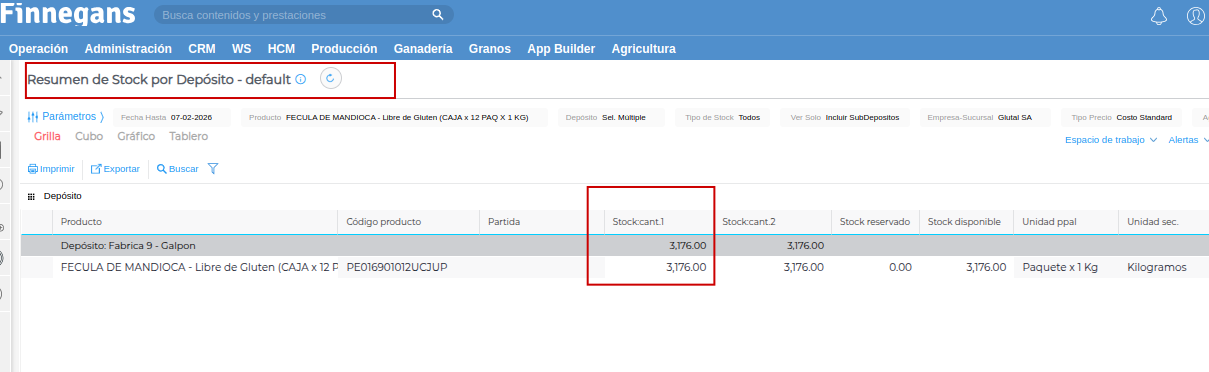Open the CRM menu
1209x372 pixels.
click(201, 48)
